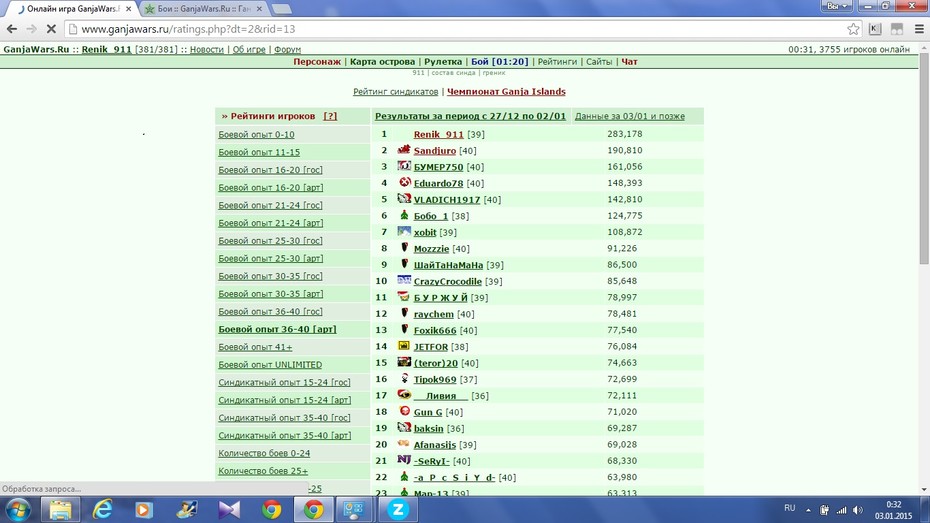Stop page loading with the X button
The image size is (930, 523).
pos(51,28)
